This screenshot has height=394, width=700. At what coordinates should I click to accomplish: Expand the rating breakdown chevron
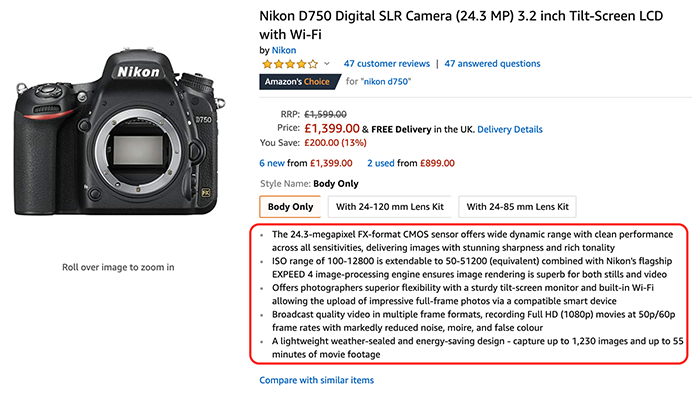[327, 64]
